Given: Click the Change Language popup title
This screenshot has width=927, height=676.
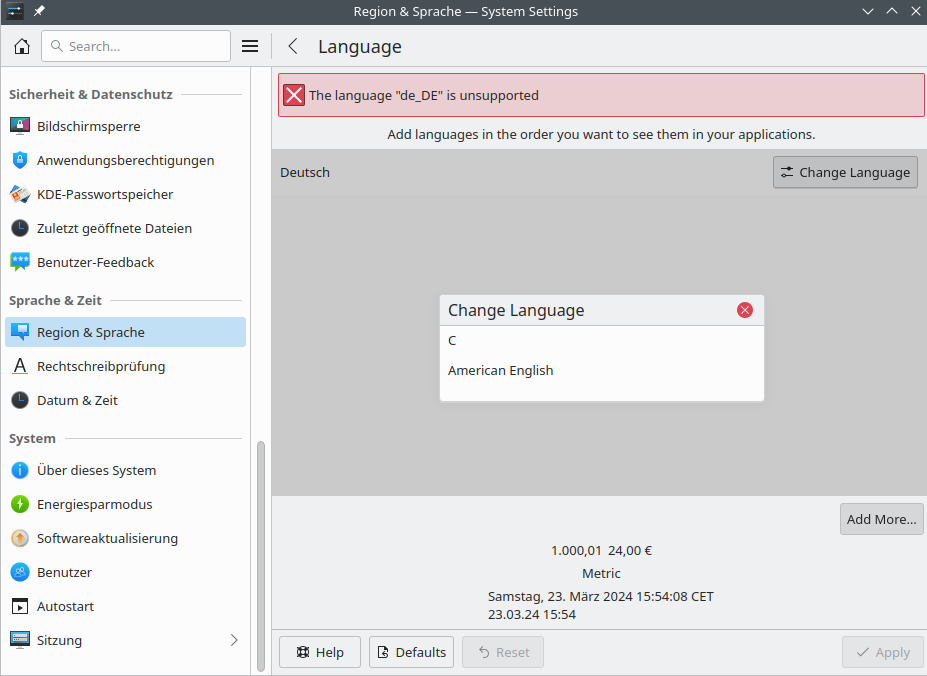Looking at the screenshot, I should (516, 310).
